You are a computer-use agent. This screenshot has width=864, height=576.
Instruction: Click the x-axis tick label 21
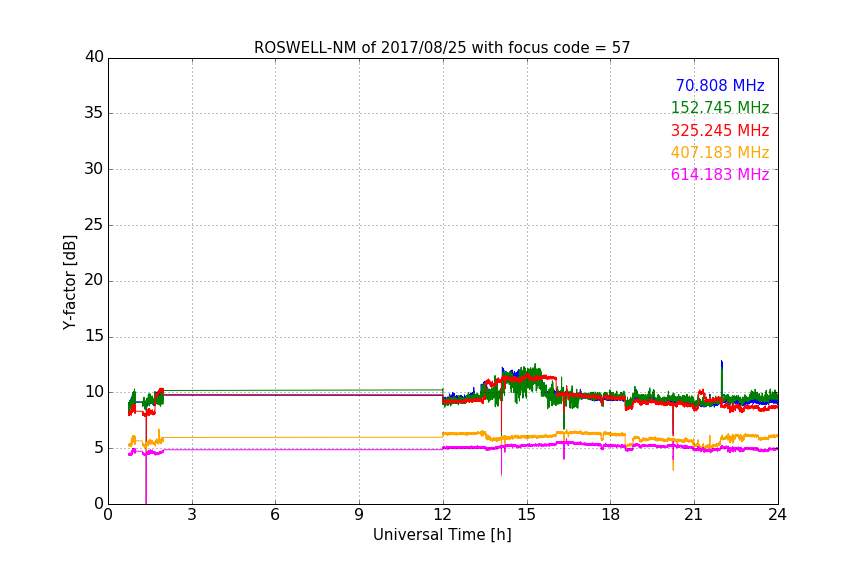(x=694, y=515)
